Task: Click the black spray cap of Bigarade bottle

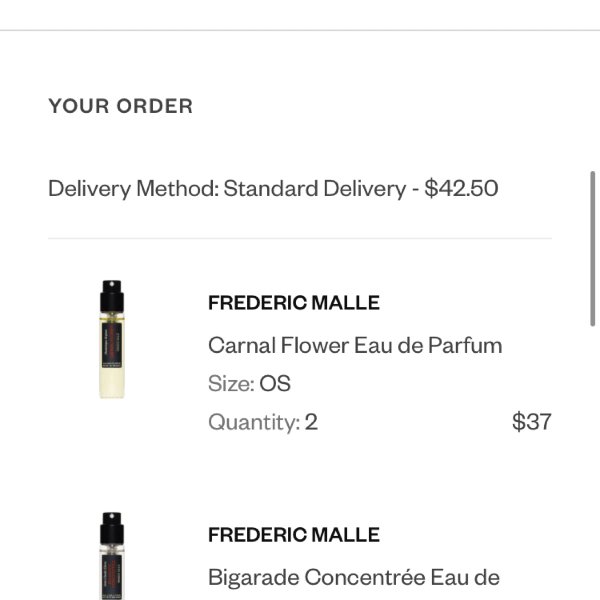Action: click(112, 528)
